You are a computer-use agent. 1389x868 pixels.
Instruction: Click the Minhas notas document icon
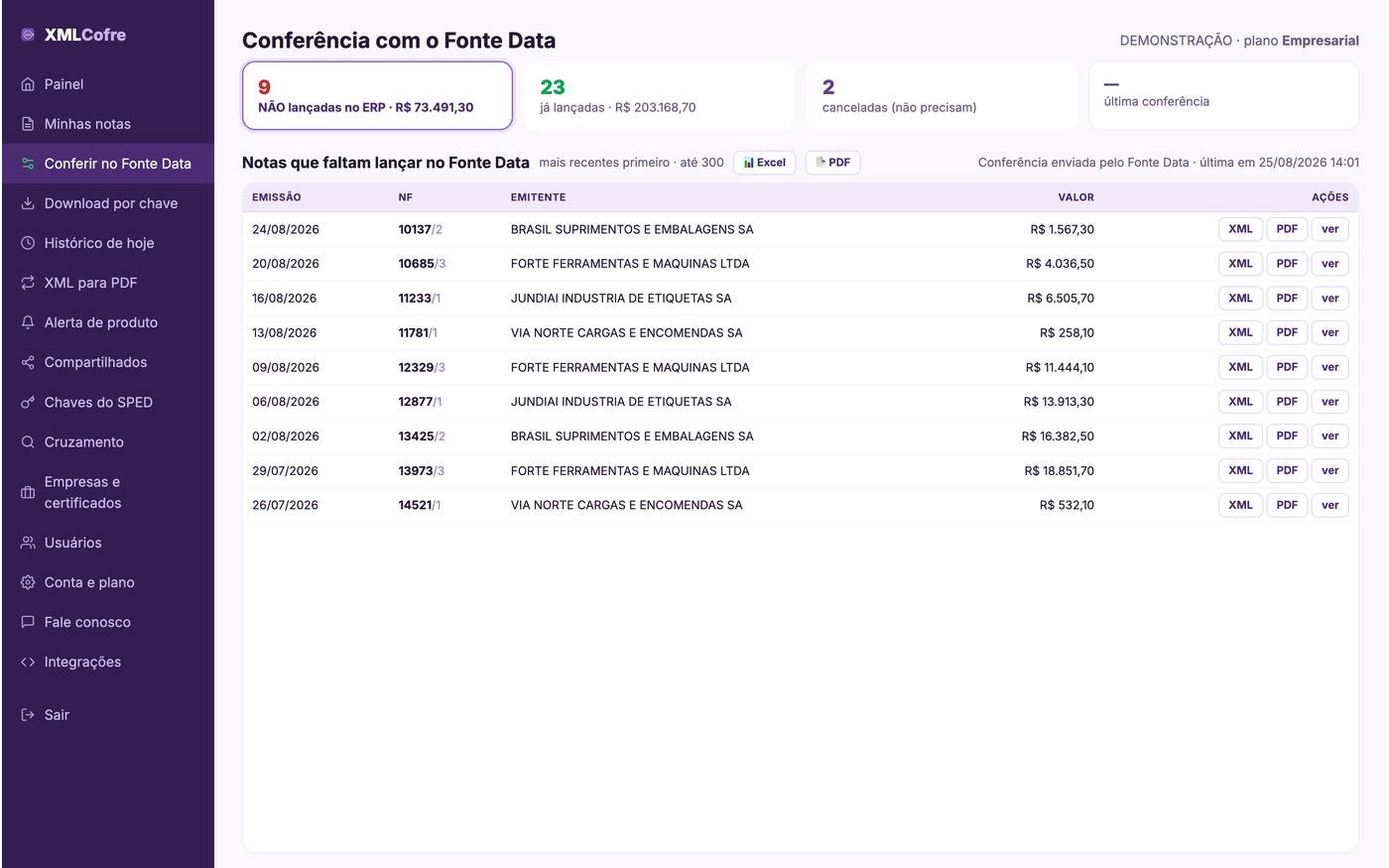[28, 124]
